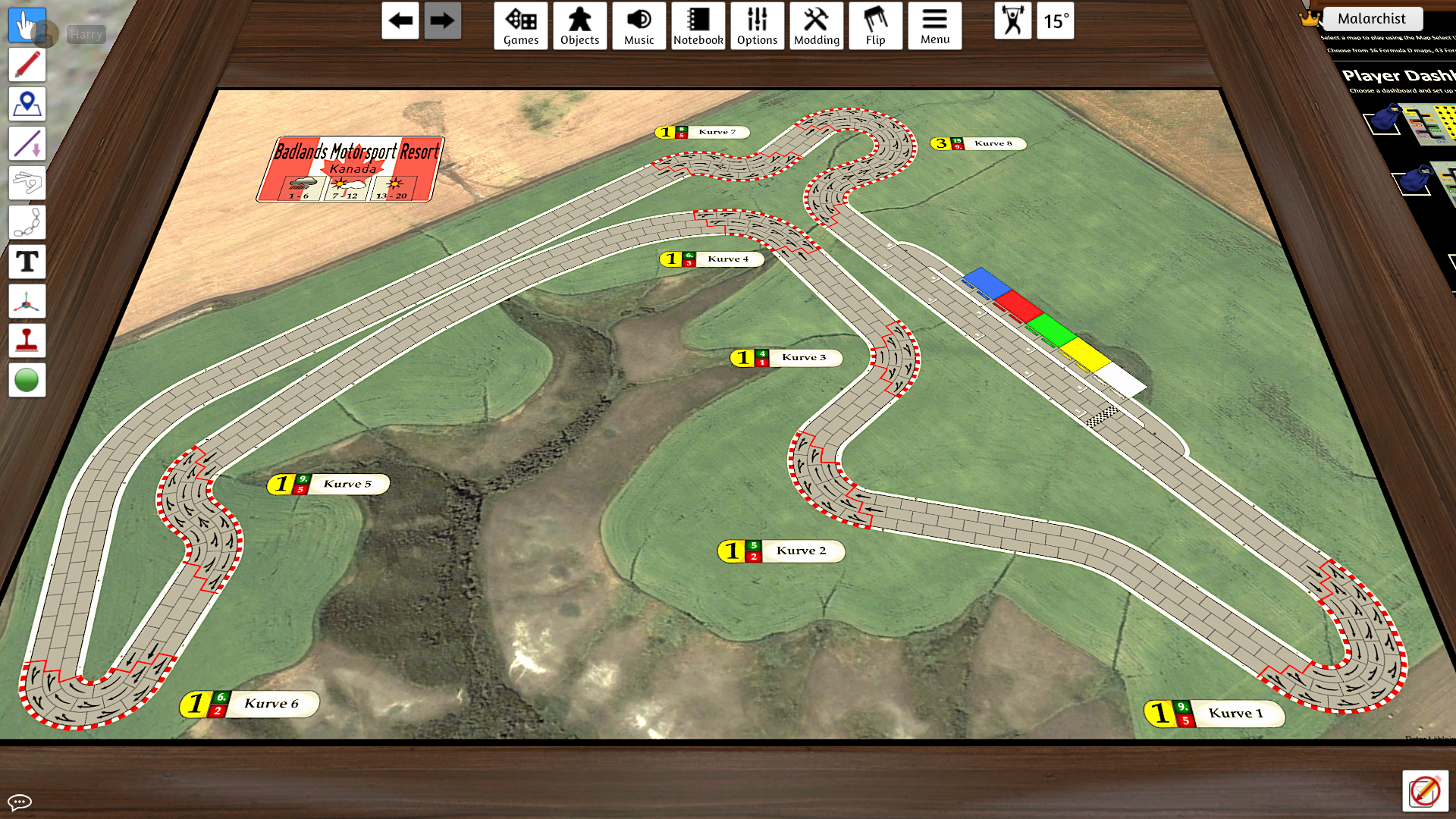Open the Objects menu
The height and width of the screenshot is (819, 1456).
tap(580, 26)
